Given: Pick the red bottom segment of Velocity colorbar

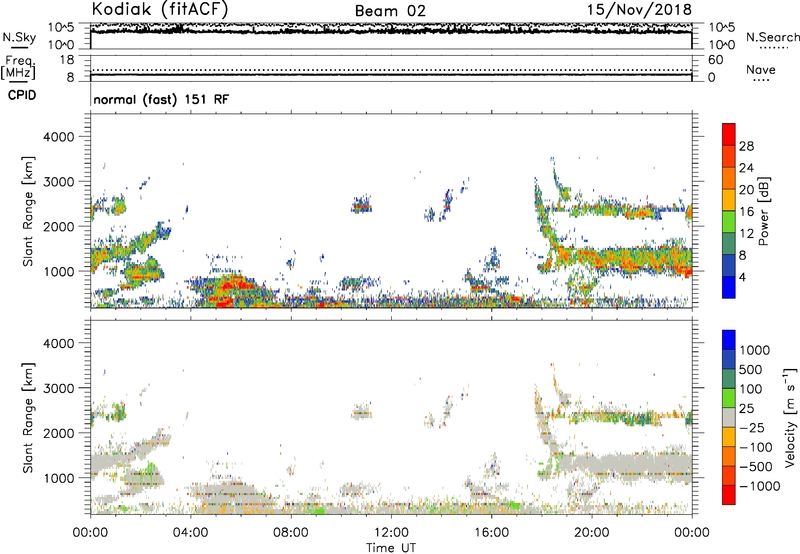Looking at the screenshot, I should click(x=729, y=495).
